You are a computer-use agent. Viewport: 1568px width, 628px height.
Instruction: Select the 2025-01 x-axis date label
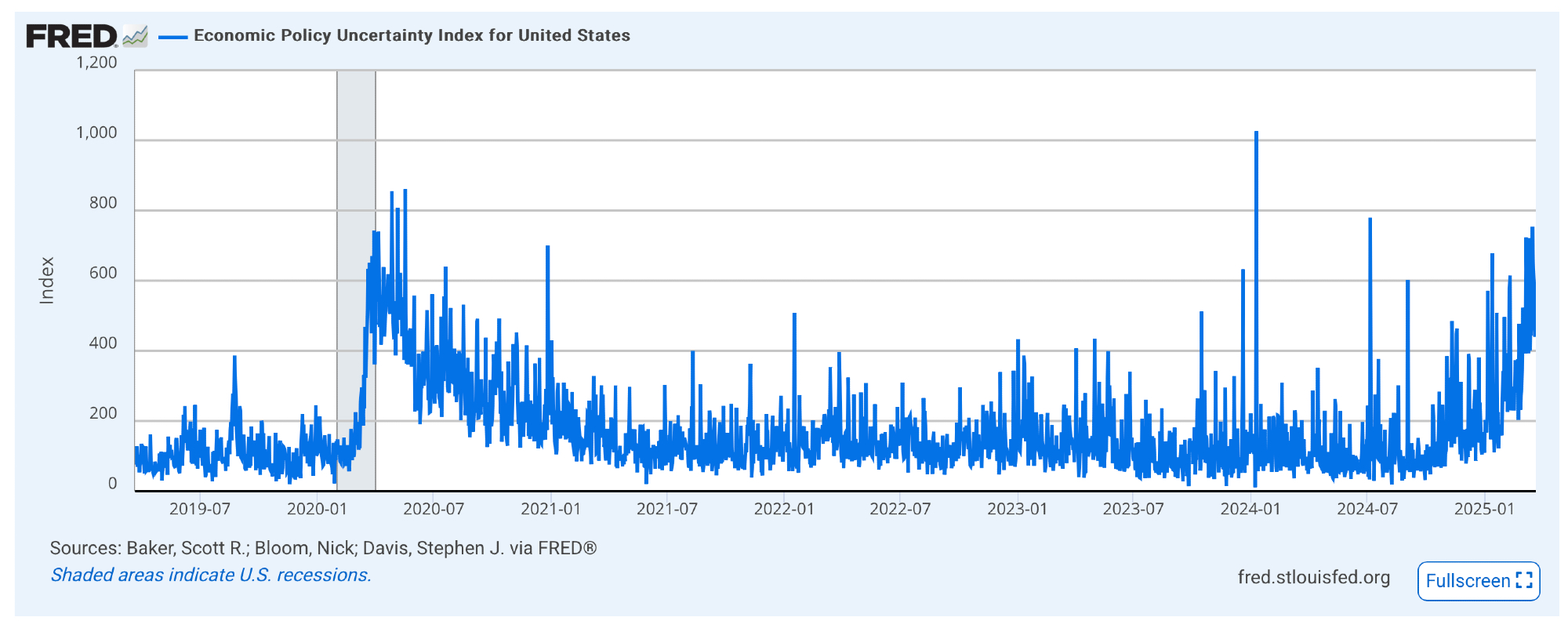point(1484,509)
